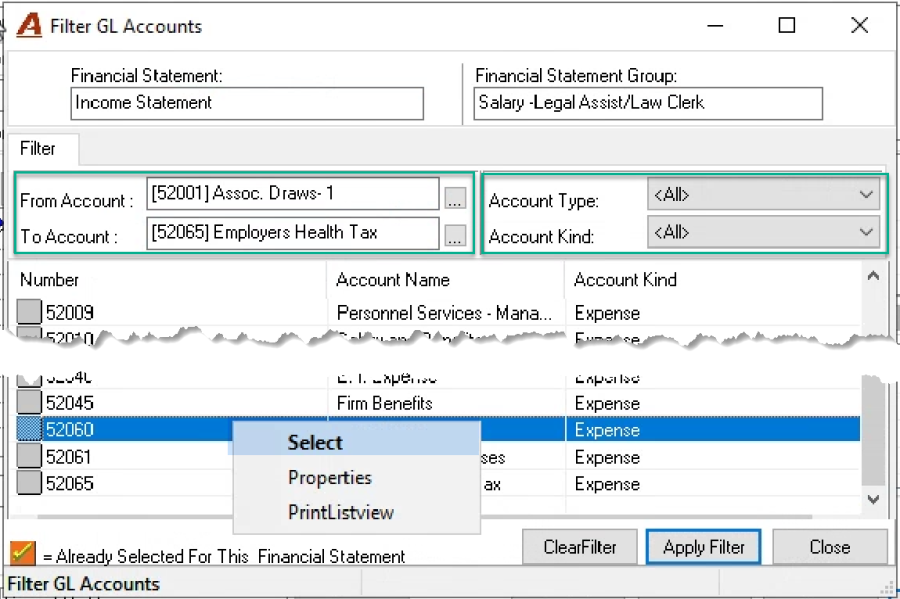Viewport: 900px width, 599px height.
Task: Click the Close button
Action: [830, 547]
